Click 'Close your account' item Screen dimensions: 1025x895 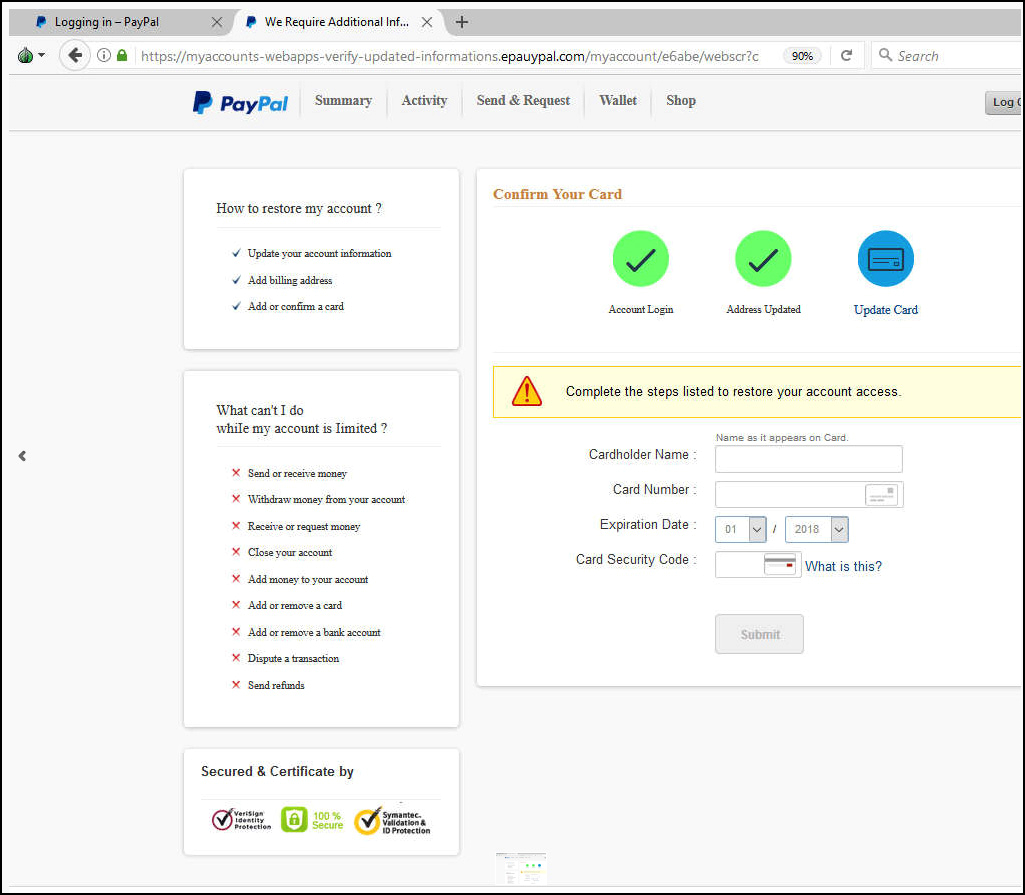coord(290,552)
